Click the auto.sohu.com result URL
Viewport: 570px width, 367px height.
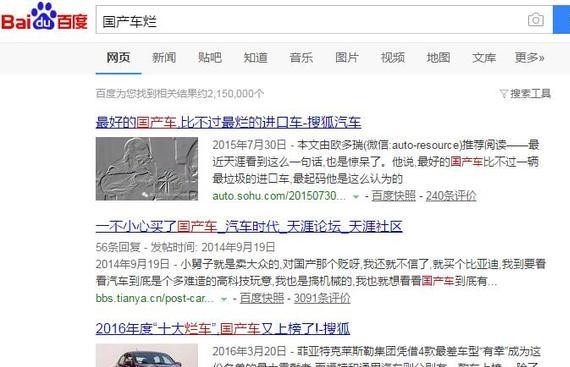pos(279,196)
